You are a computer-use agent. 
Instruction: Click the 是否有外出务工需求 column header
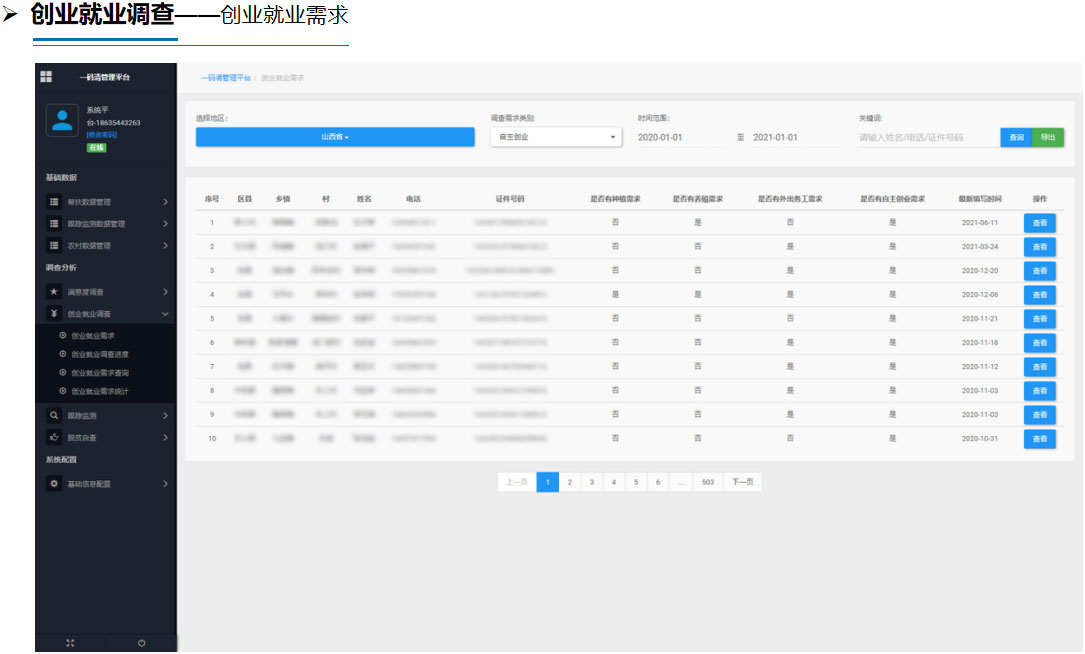[790, 199]
